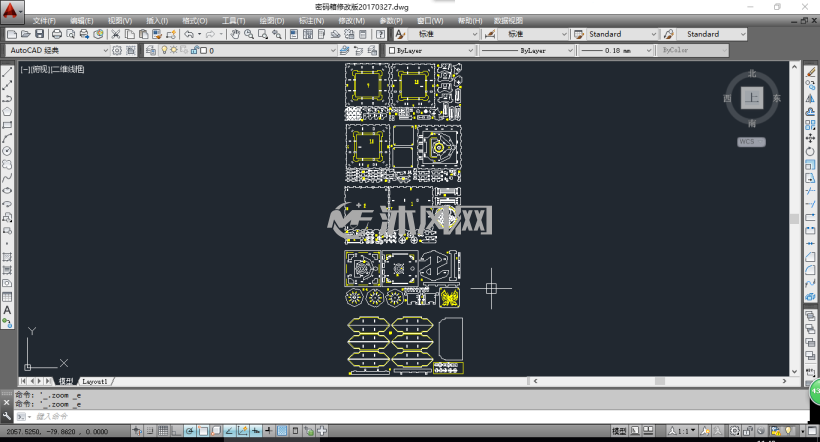Image resolution: width=820 pixels, height=442 pixels.
Task: Create a new drawing with the New icon
Action: (12, 35)
